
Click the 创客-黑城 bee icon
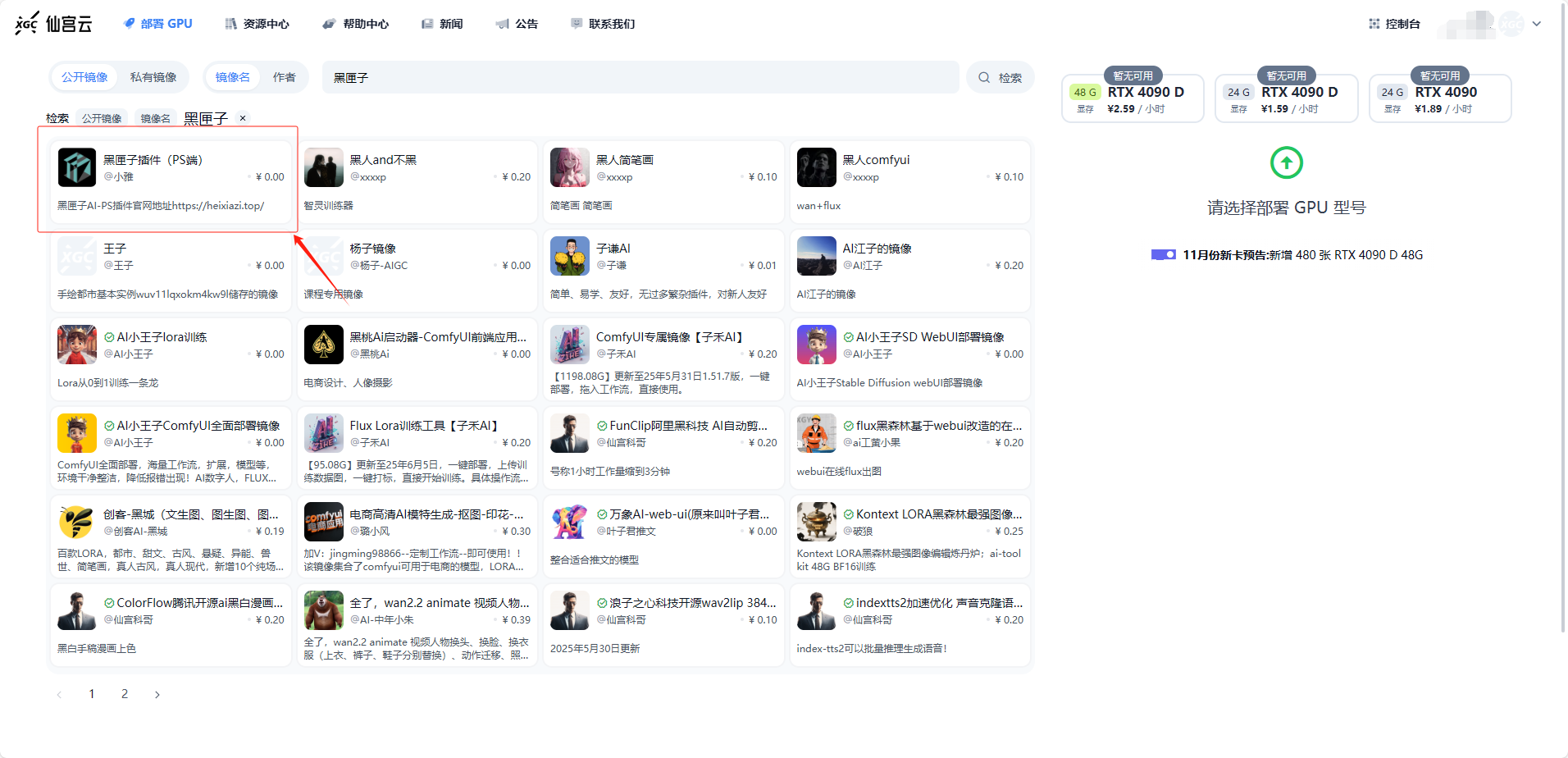tap(77, 522)
